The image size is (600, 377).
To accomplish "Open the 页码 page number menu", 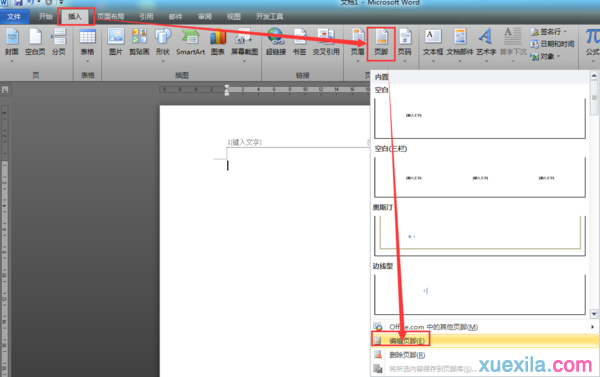I will (x=405, y=41).
